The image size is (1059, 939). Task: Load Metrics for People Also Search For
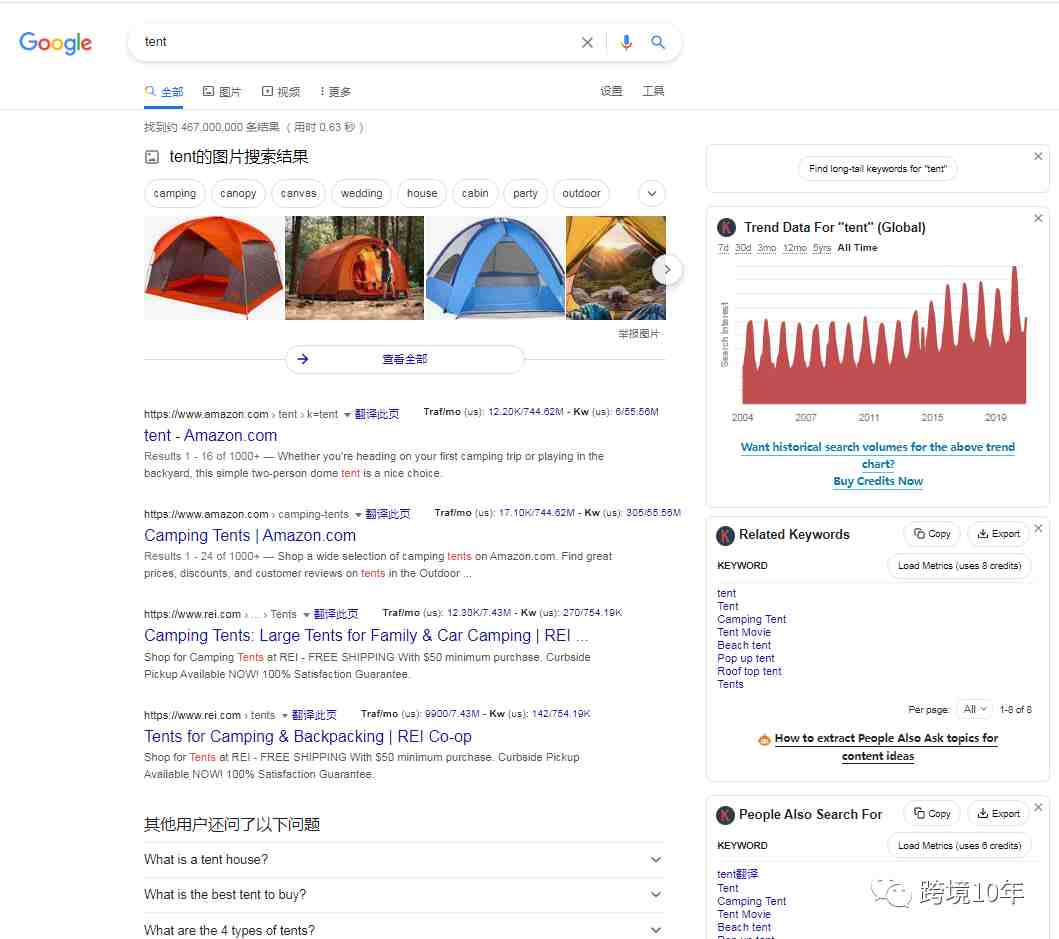959,846
